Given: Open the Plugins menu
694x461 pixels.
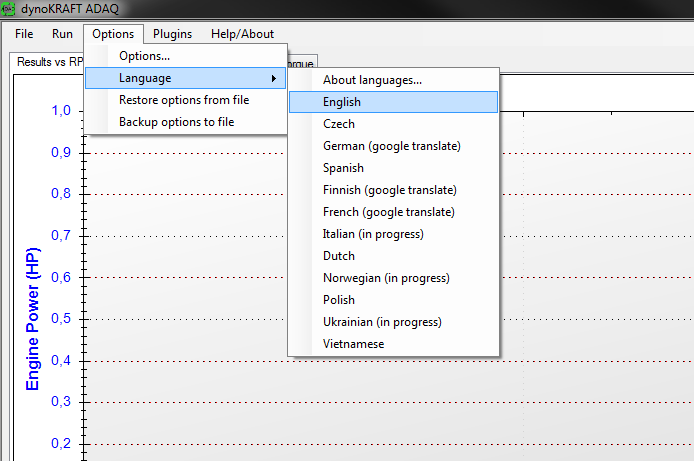Looking at the screenshot, I should tap(172, 34).
